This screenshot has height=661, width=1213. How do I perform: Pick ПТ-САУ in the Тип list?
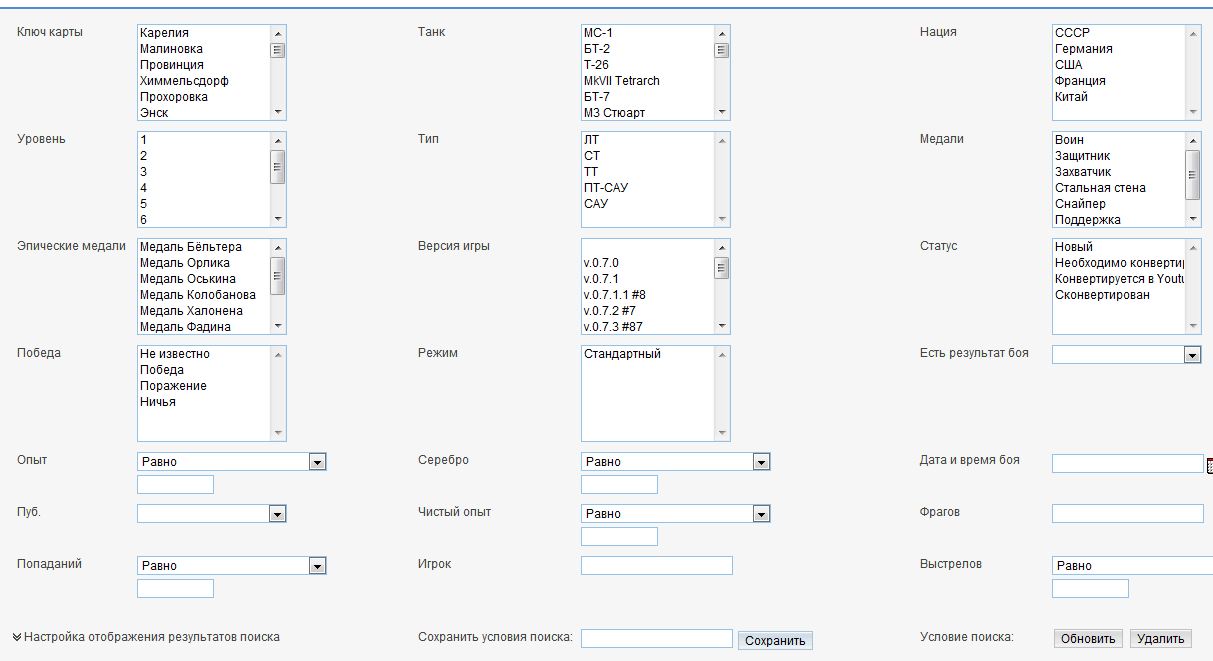pos(606,188)
